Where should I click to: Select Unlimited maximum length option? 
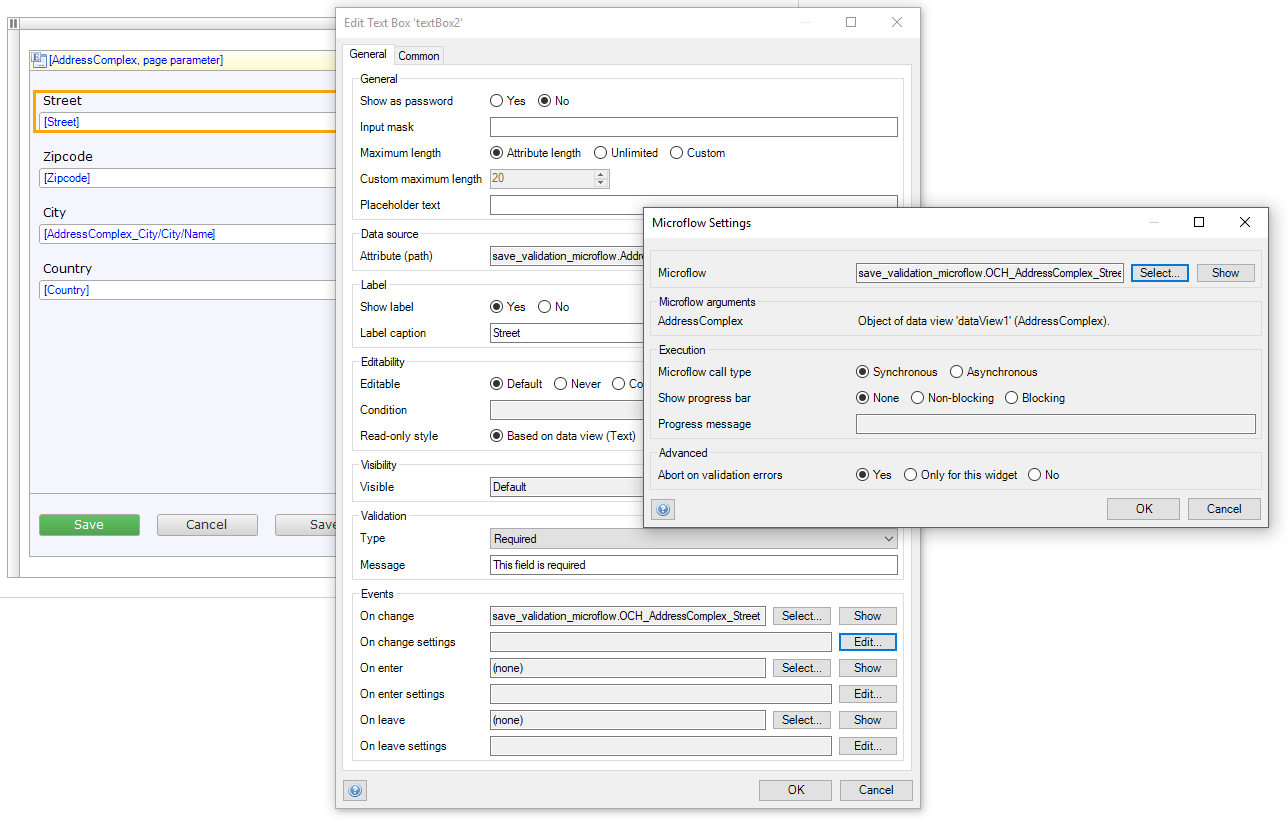point(600,153)
